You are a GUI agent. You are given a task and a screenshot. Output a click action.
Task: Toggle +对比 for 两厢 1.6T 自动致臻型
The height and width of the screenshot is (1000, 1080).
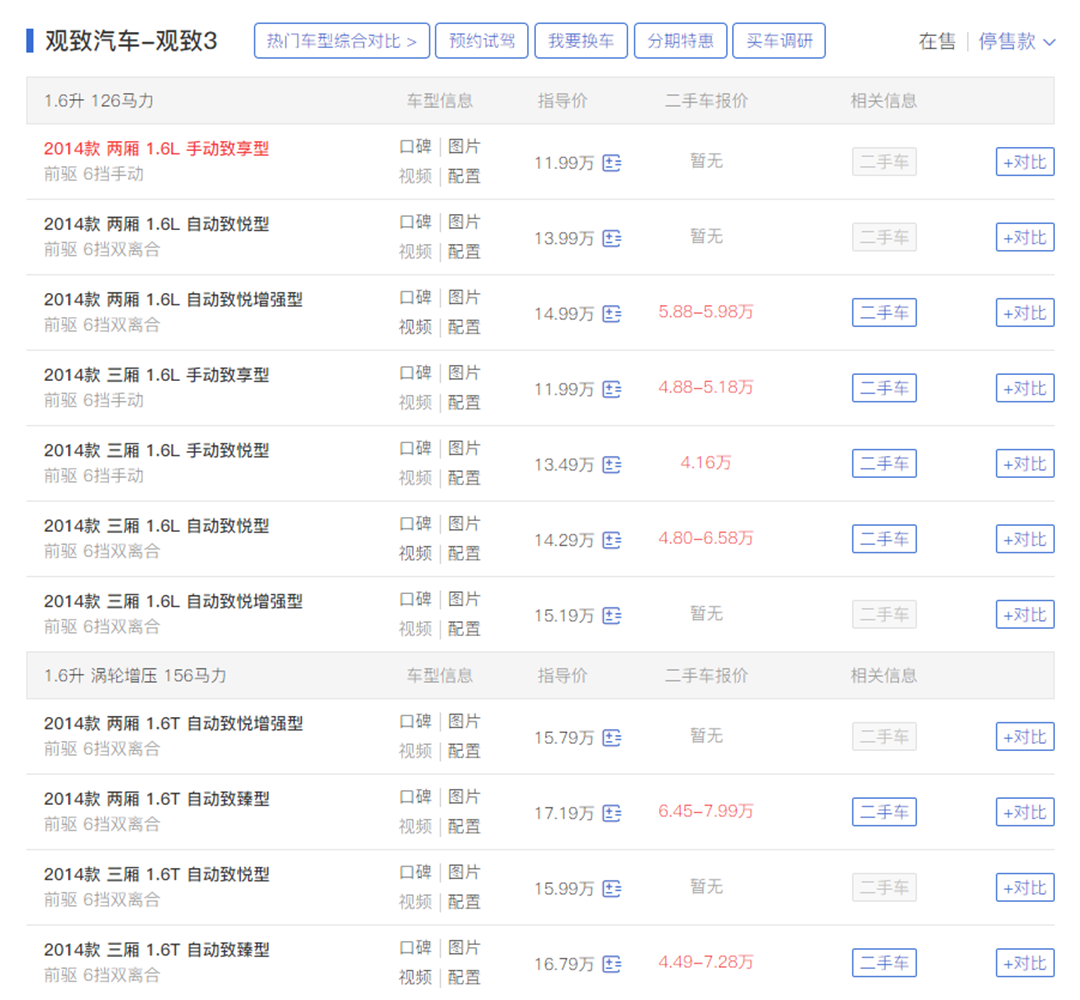click(1025, 813)
